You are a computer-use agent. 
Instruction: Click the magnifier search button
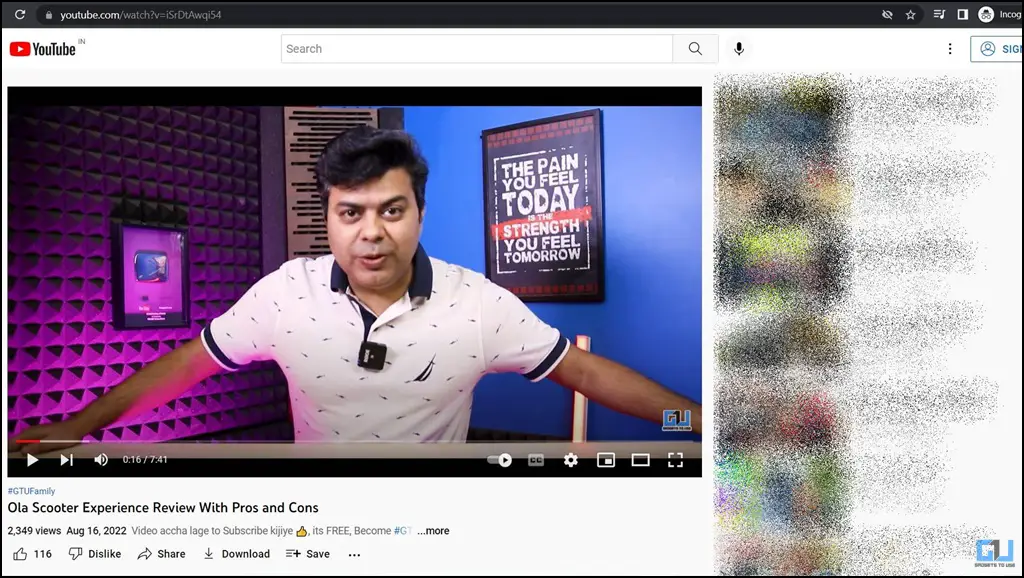click(x=696, y=49)
